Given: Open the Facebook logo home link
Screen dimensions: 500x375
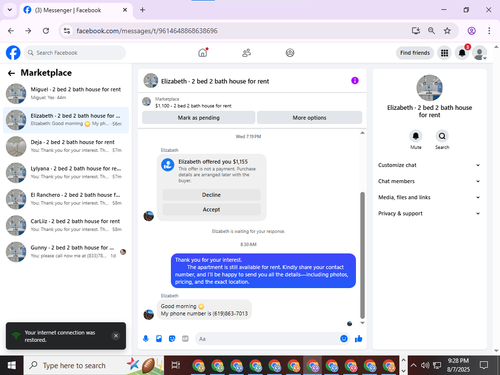Looking at the screenshot, I should pyautogui.click(x=13, y=53).
